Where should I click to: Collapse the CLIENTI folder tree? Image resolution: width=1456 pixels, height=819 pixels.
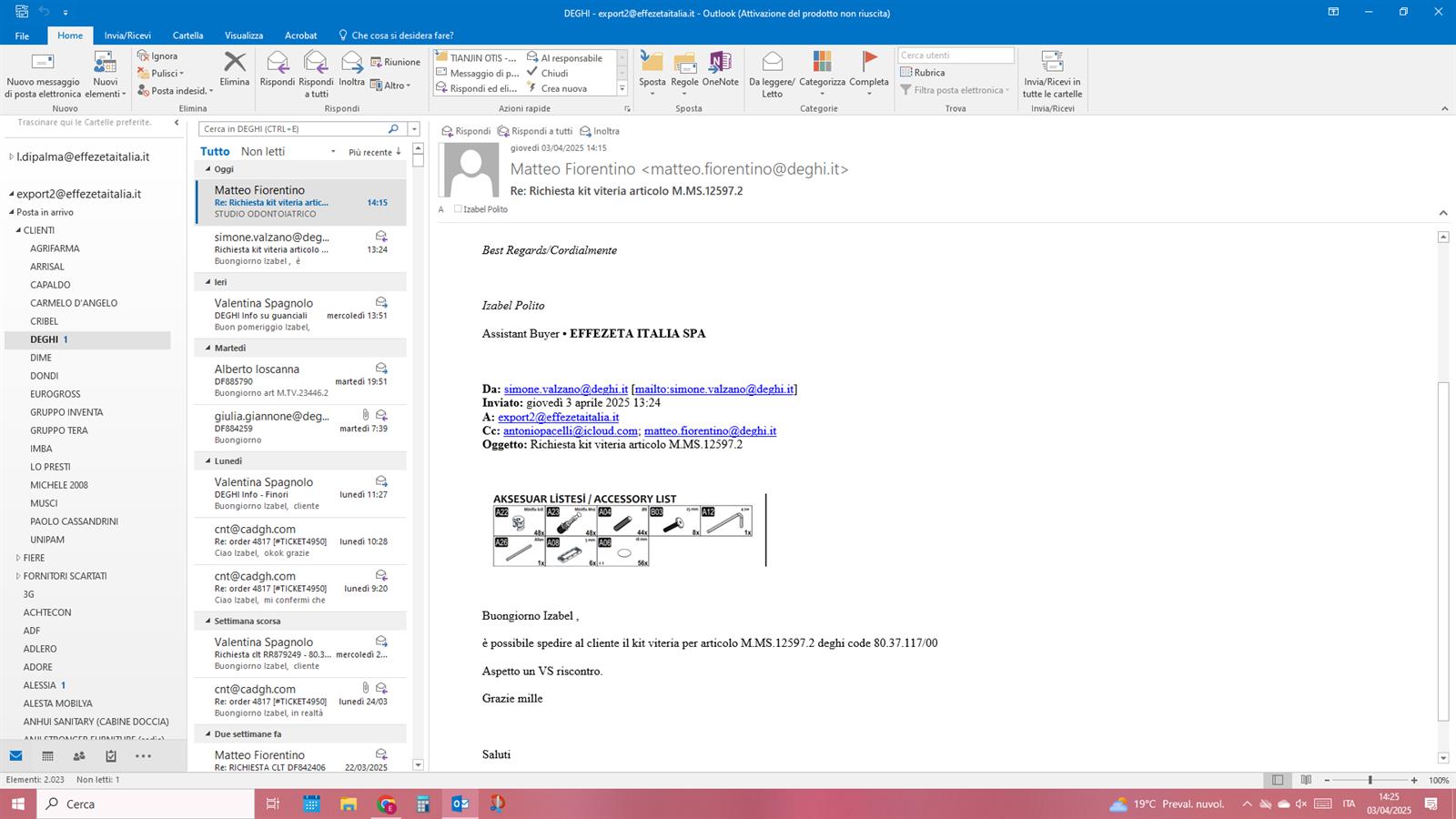[18, 230]
